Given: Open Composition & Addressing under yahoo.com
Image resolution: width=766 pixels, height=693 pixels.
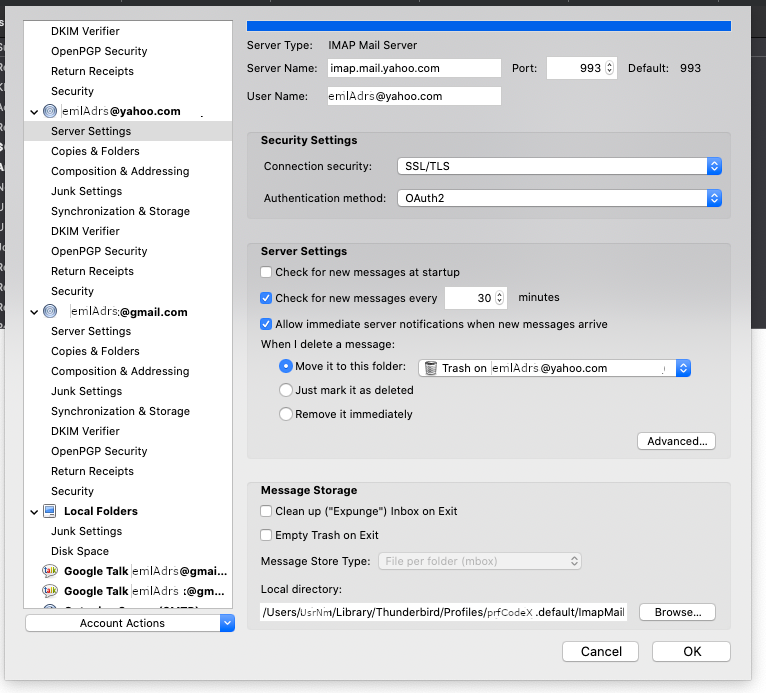Looking at the screenshot, I should [x=128, y=171].
